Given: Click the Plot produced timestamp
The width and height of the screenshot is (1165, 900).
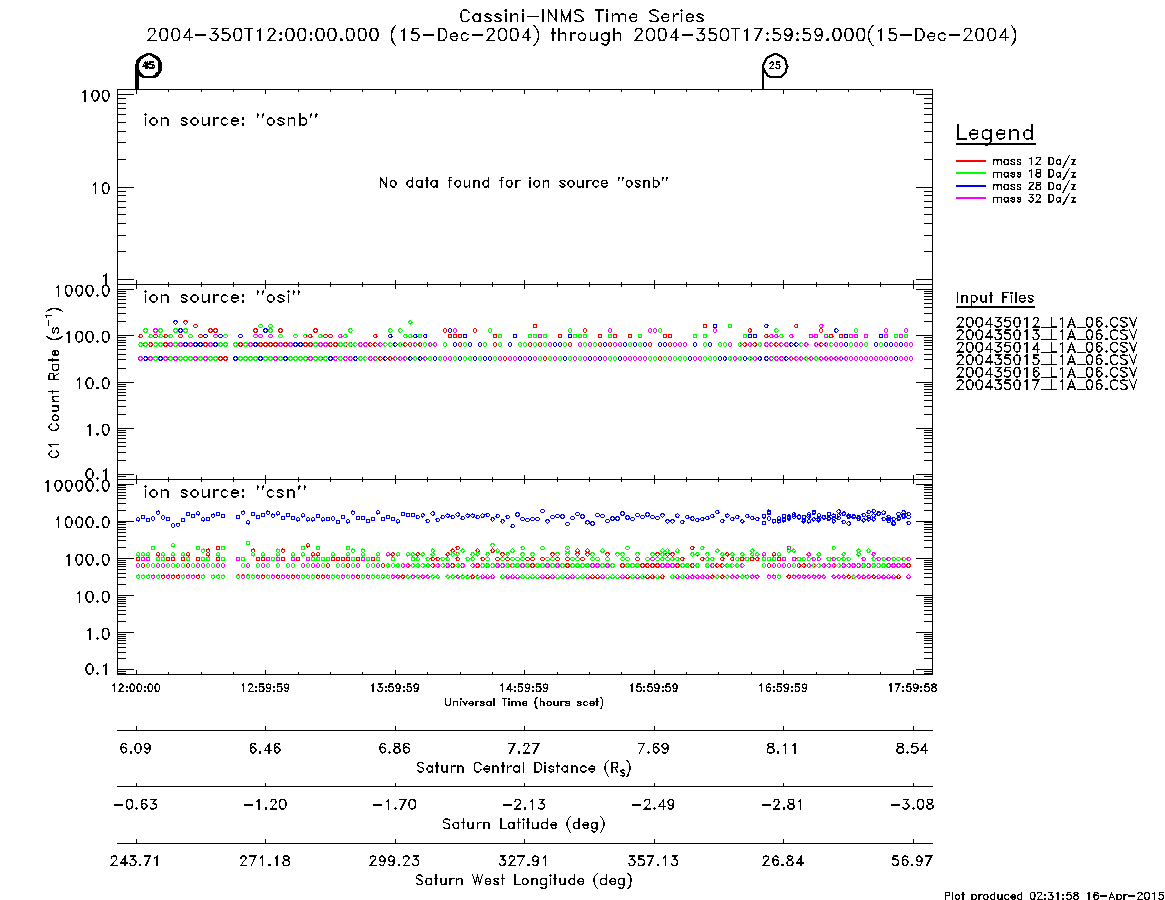Looking at the screenshot, I should click(x=1054, y=895).
